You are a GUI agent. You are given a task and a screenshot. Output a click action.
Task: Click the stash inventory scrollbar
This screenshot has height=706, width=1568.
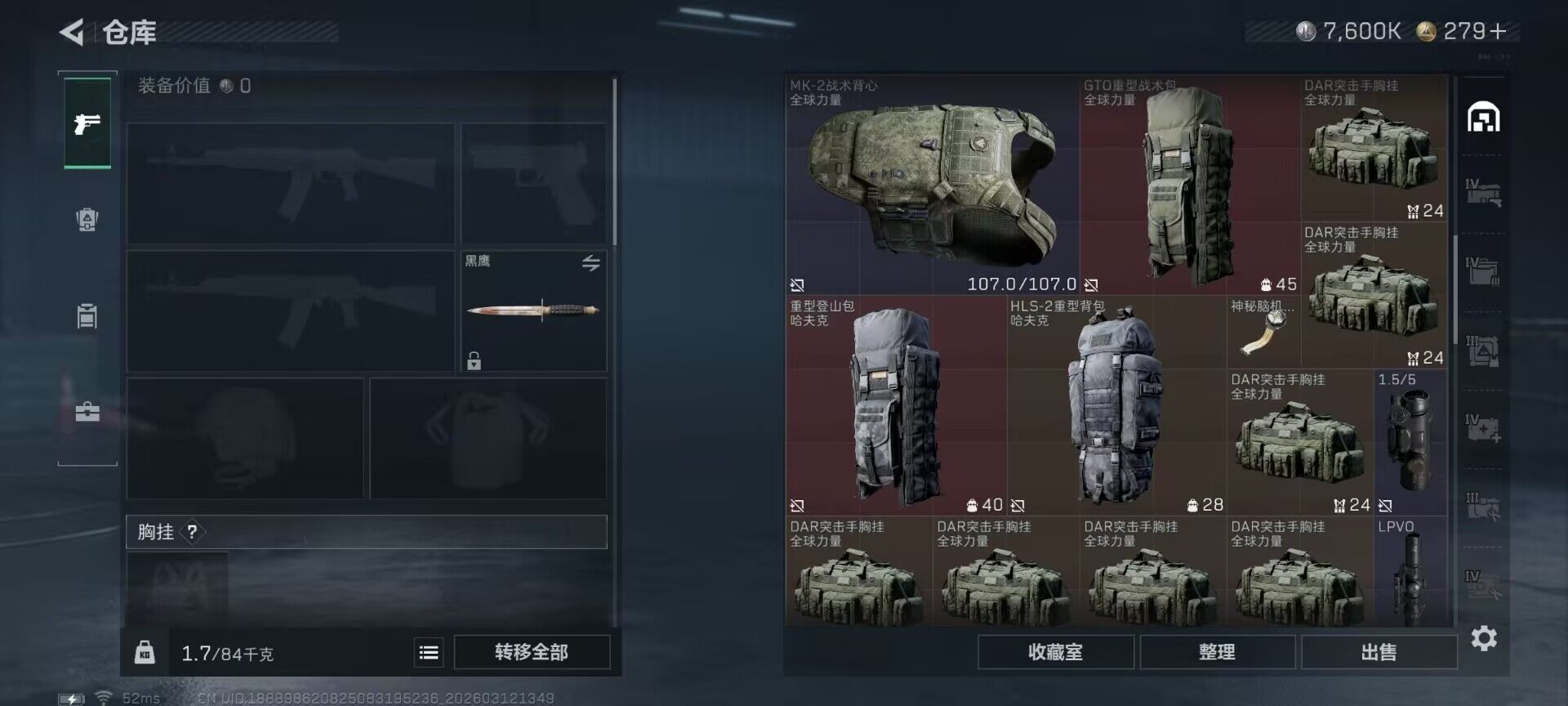[1454, 290]
